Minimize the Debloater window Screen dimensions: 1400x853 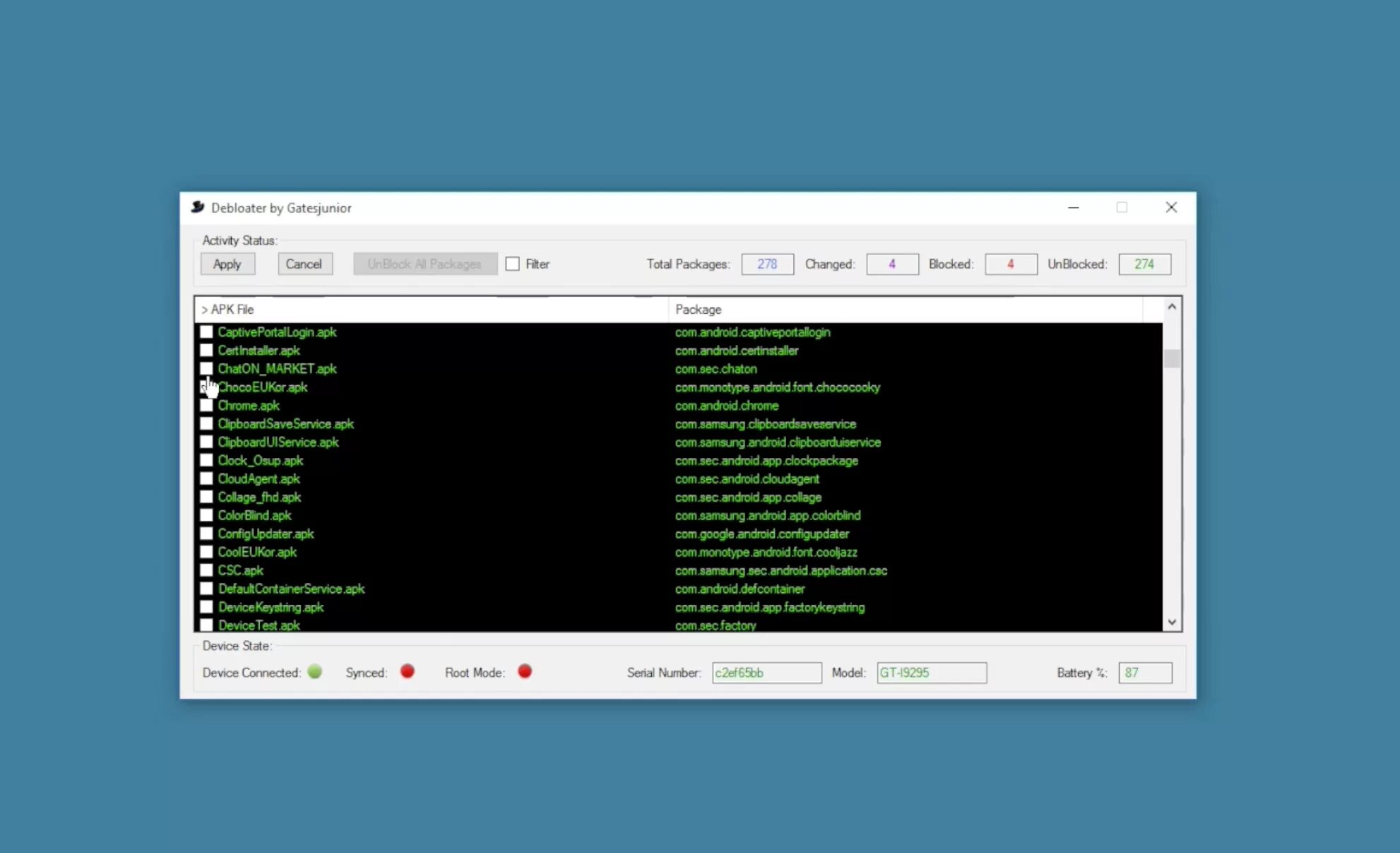[x=1073, y=207]
